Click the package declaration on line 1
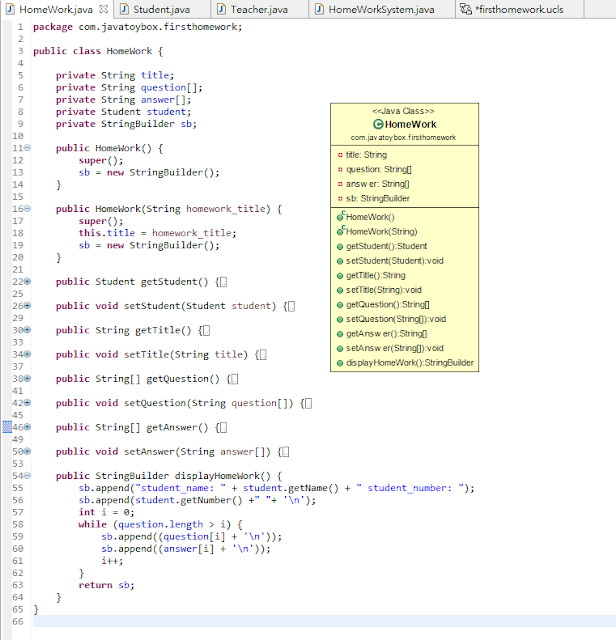Viewport: 616px width, 640px height. pyautogui.click(x=138, y=27)
